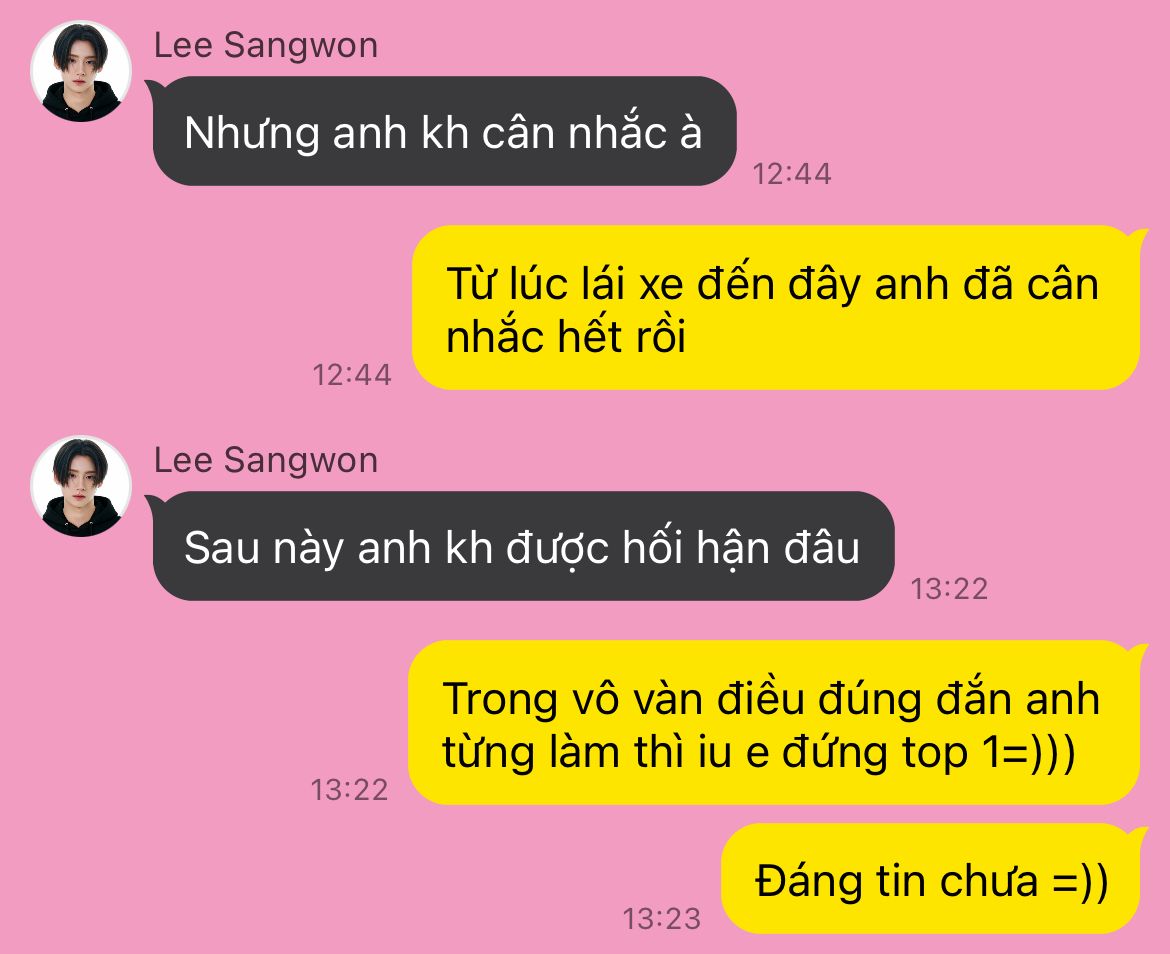Click the 13:23 timestamp

tap(662, 919)
